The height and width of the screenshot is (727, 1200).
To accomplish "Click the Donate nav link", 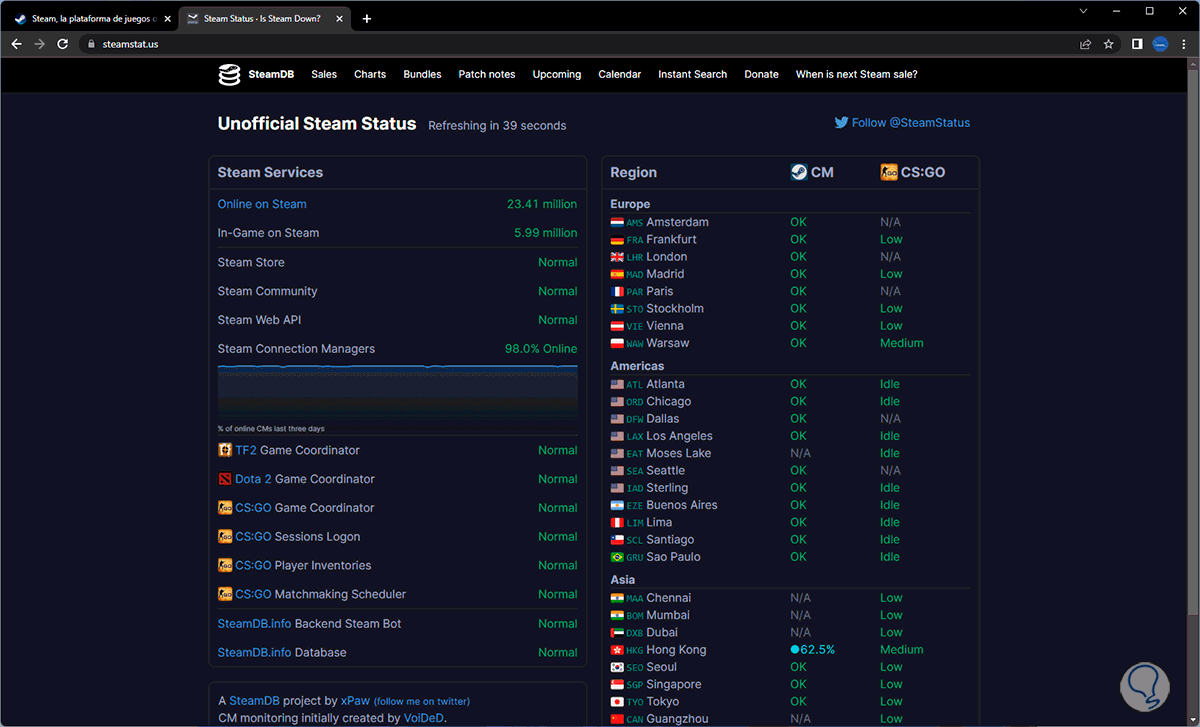I will tap(761, 74).
